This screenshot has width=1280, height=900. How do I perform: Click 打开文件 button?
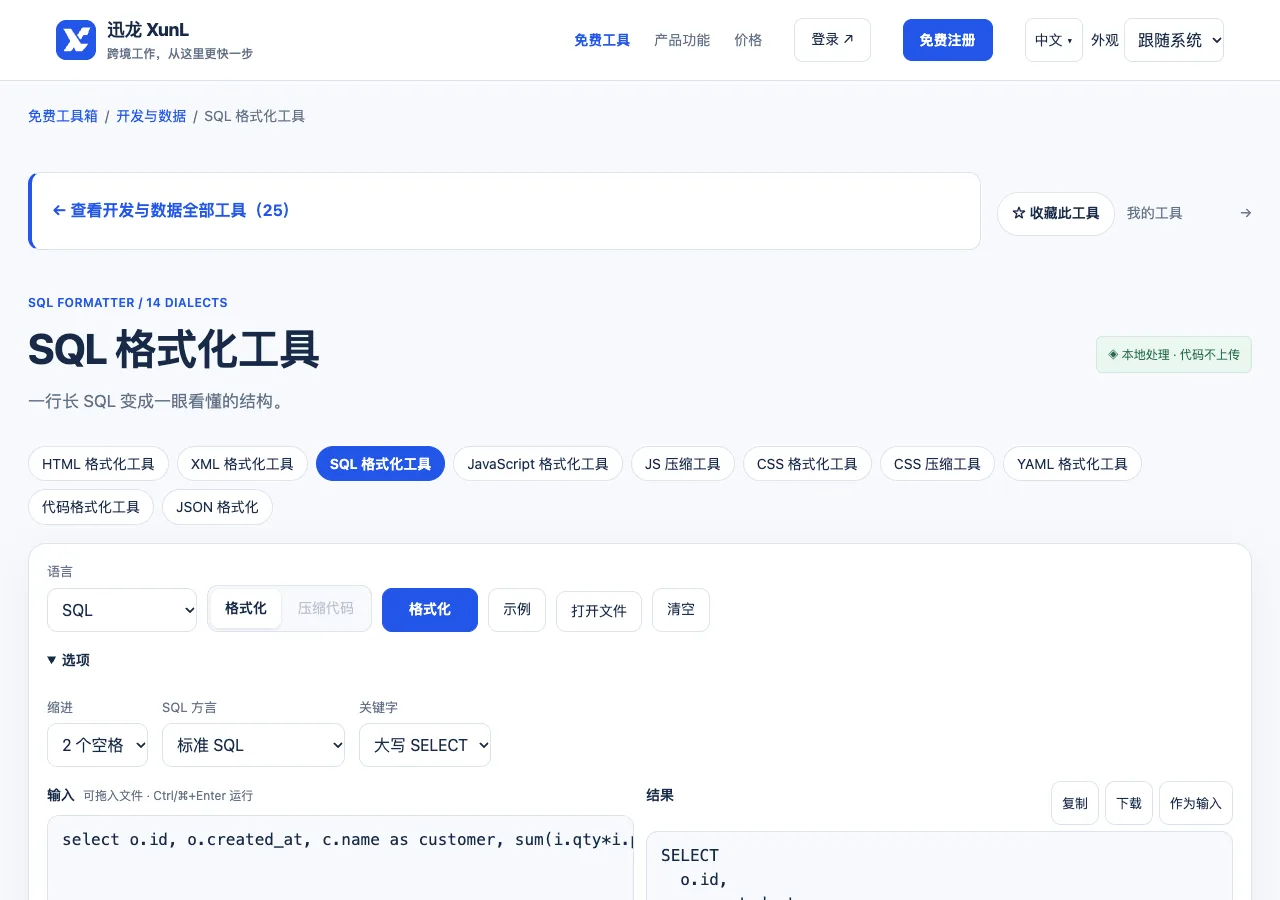pyautogui.click(x=599, y=611)
